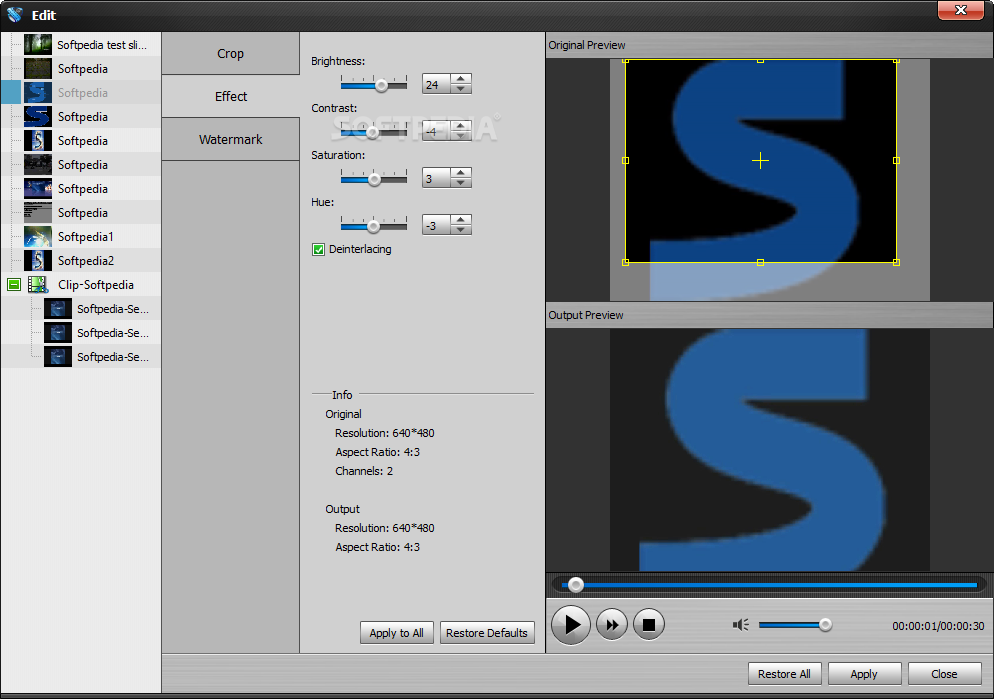This screenshot has height=699, width=994.
Task: Click the playback seek bar handle
Action: click(x=576, y=585)
